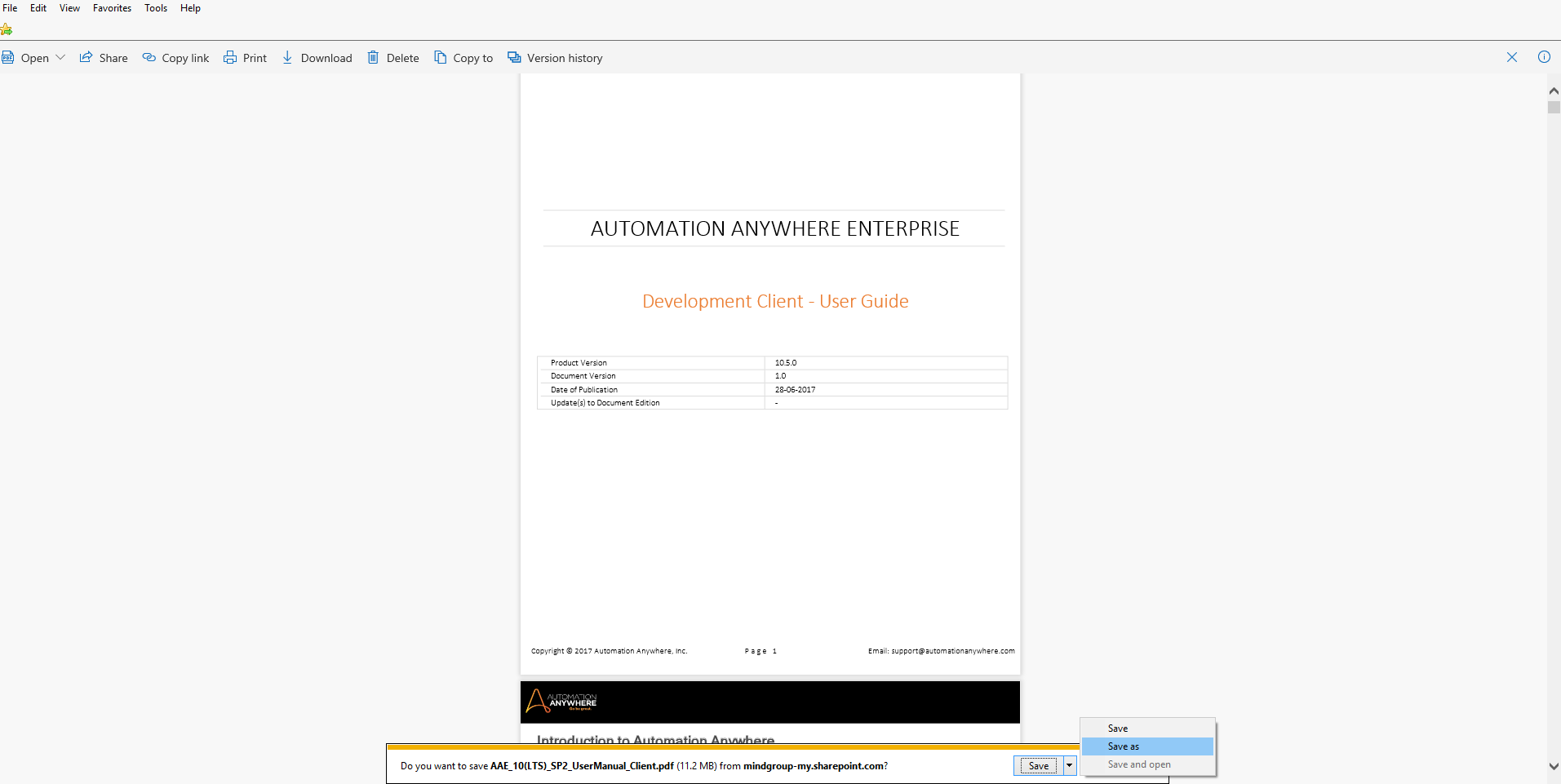Open the info details pane icon
This screenshot has width=1561, height=784.
tap(1544, 57)
